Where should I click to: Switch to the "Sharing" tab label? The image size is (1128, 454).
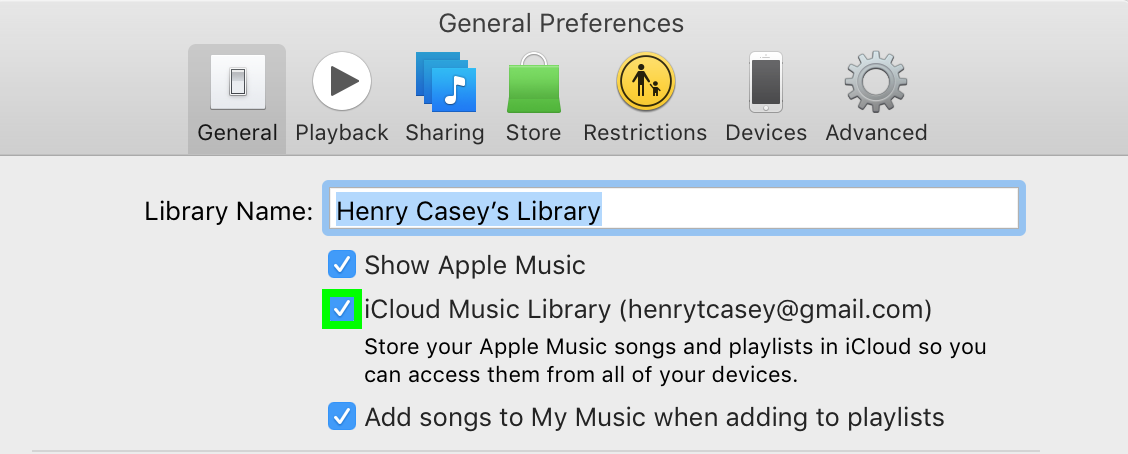pyautogui.click(x=445, y=133)
